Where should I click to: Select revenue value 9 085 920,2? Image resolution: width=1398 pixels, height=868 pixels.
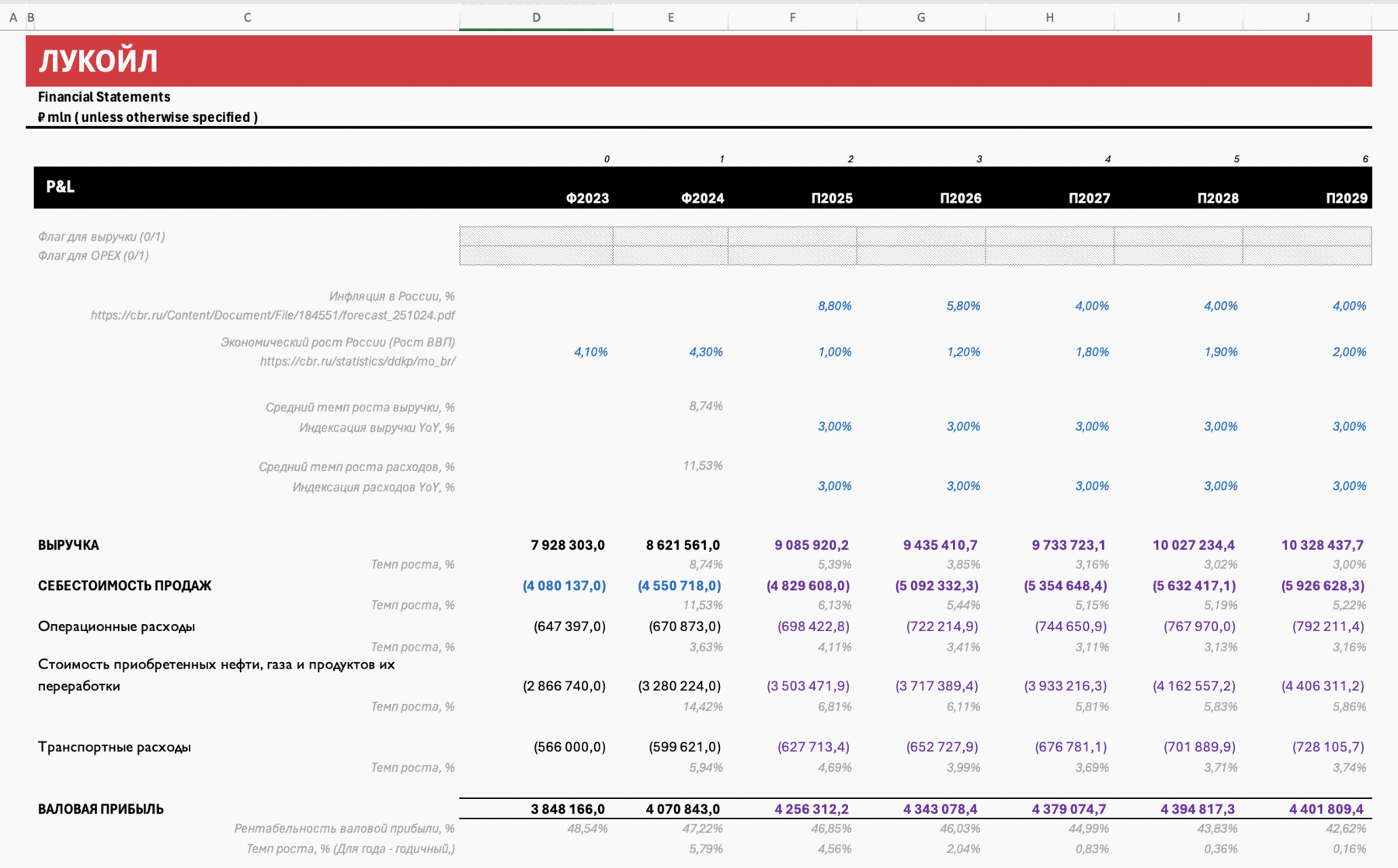(812, 545)
